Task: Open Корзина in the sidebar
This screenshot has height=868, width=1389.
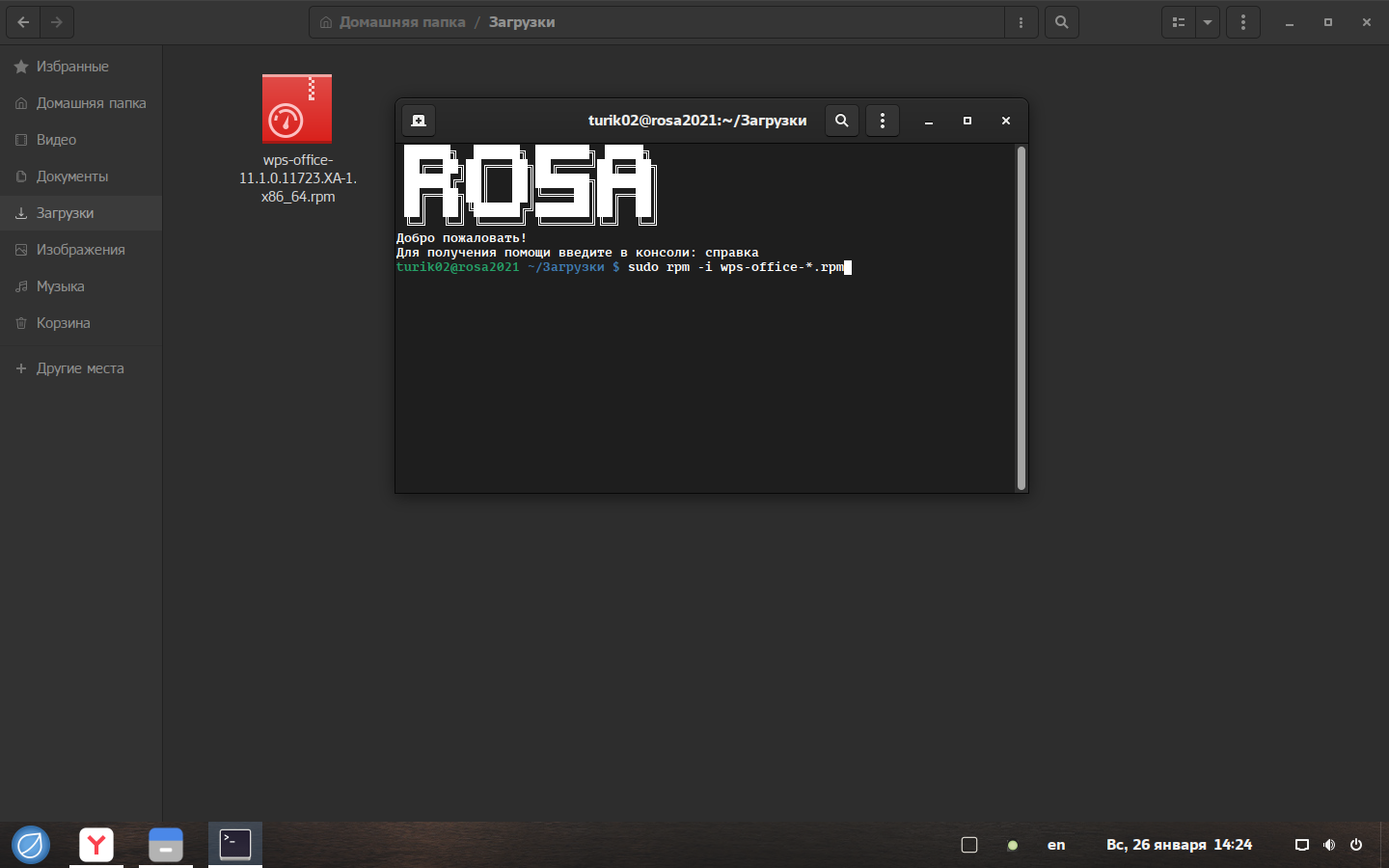Action: 63,323
